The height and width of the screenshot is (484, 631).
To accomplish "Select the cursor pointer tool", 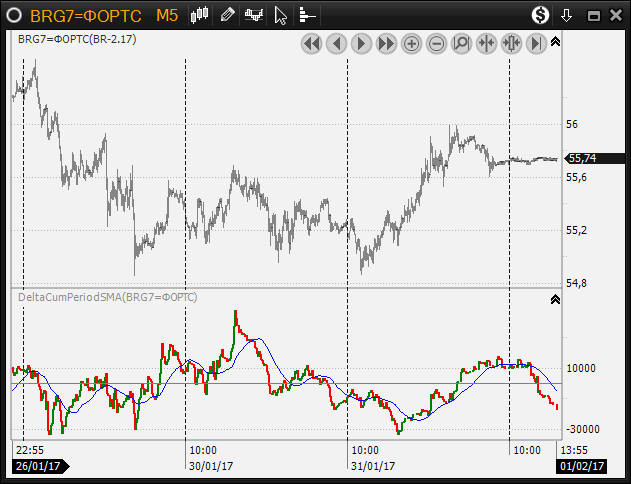I will pos(281,15).
